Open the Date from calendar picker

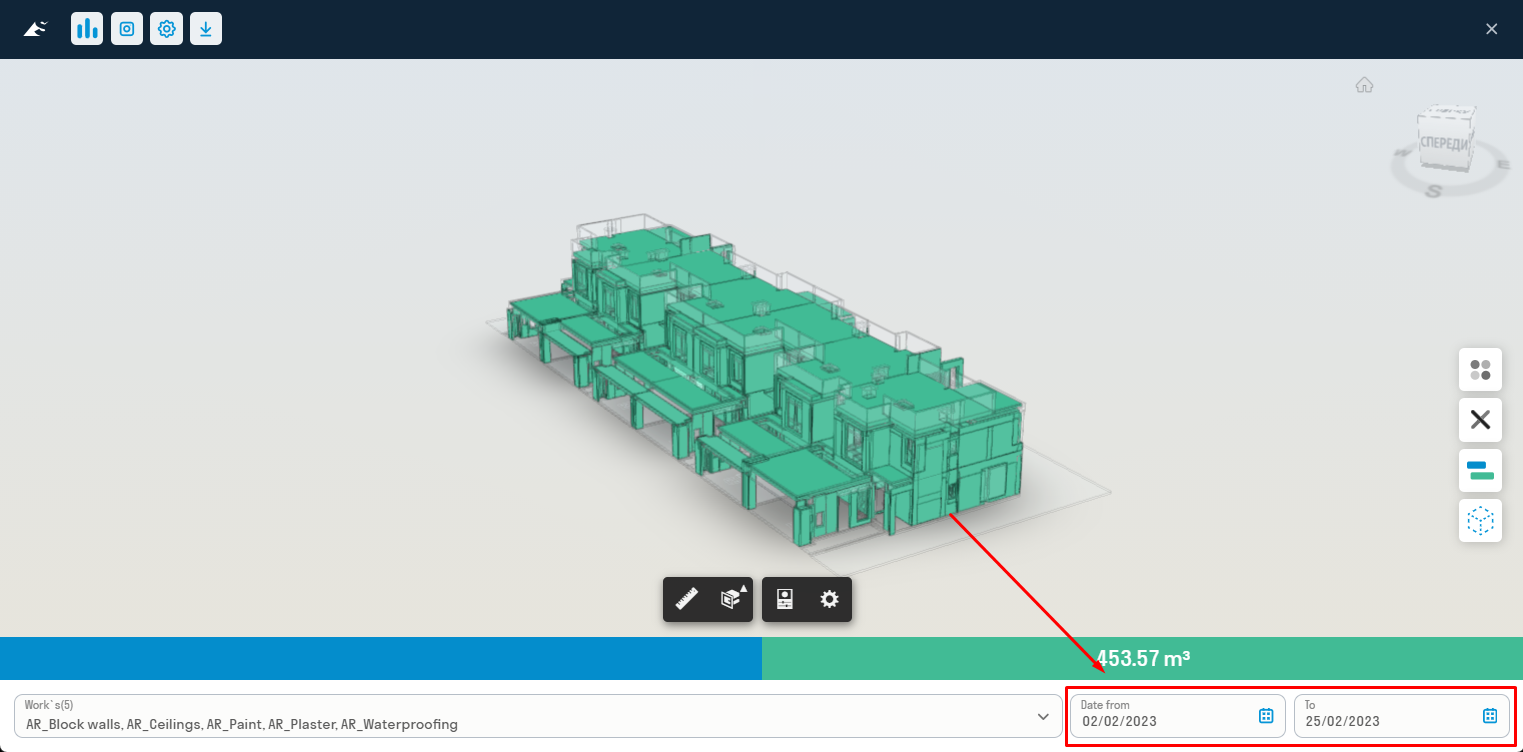pyautogui.click(x=1266, y=715)
